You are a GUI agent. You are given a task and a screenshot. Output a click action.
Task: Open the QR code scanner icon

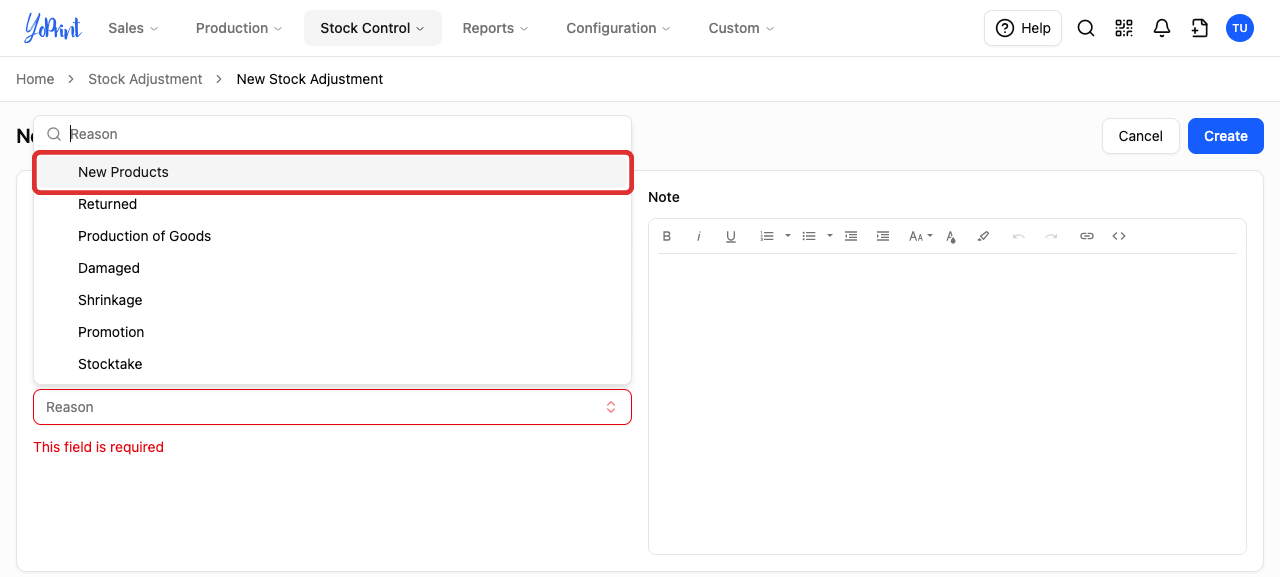[1124, 28]
